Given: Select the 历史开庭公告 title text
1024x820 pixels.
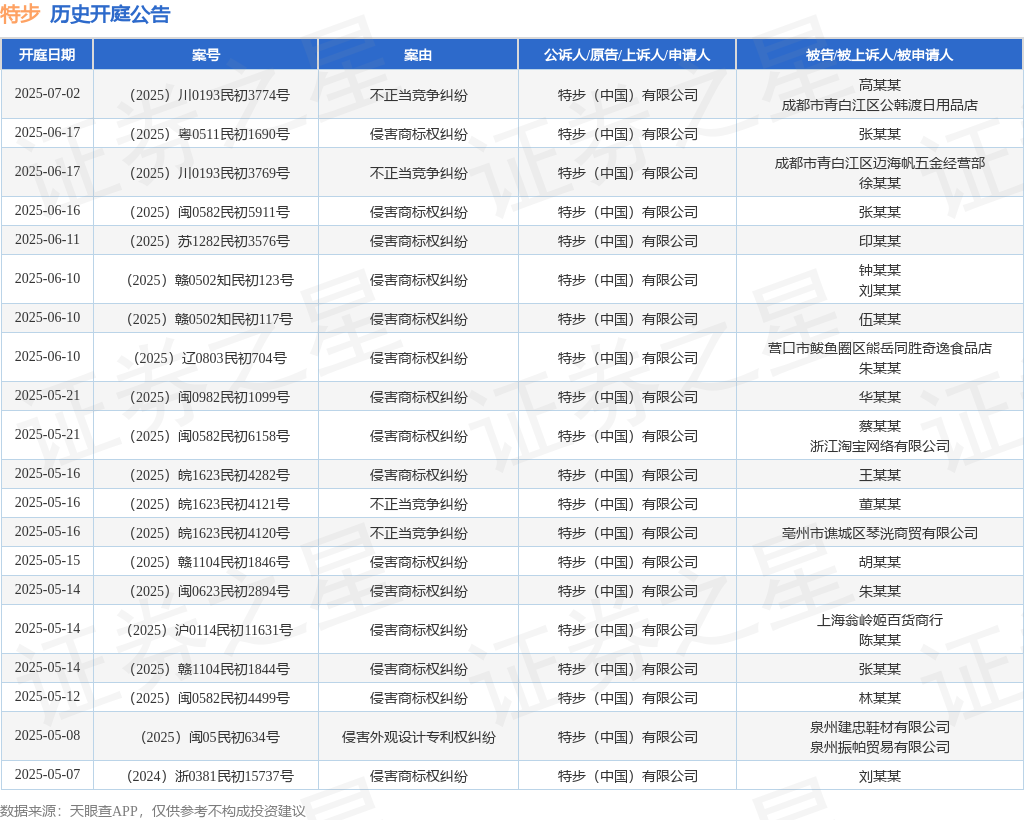Looking at the screenshot, I should [x=110, y=14].
